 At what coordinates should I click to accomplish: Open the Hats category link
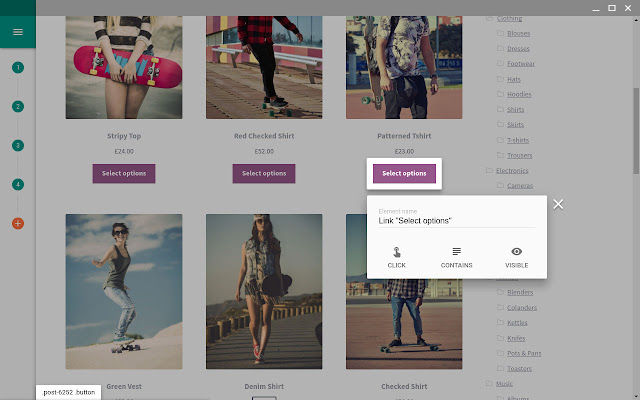coord(513,79)
